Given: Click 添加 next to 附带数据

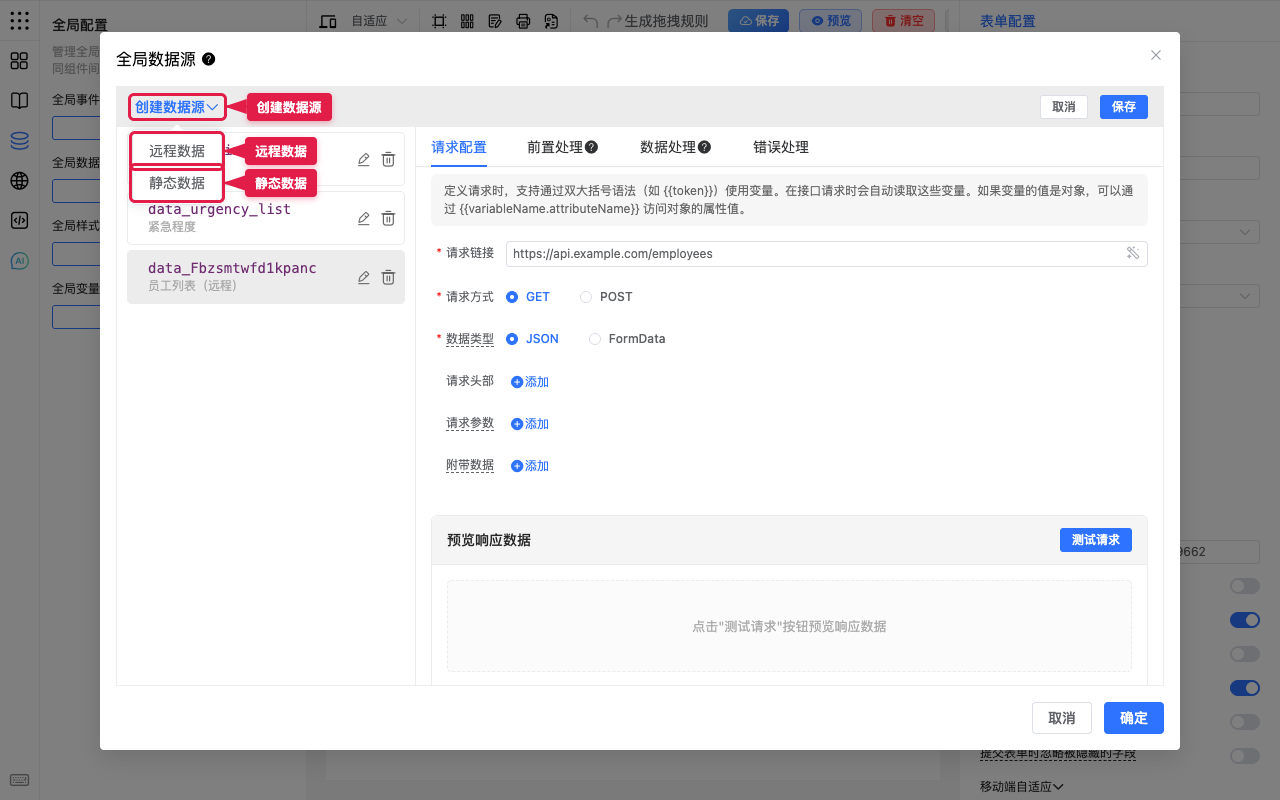Looking at the screenshot, I should click(530, 466).
